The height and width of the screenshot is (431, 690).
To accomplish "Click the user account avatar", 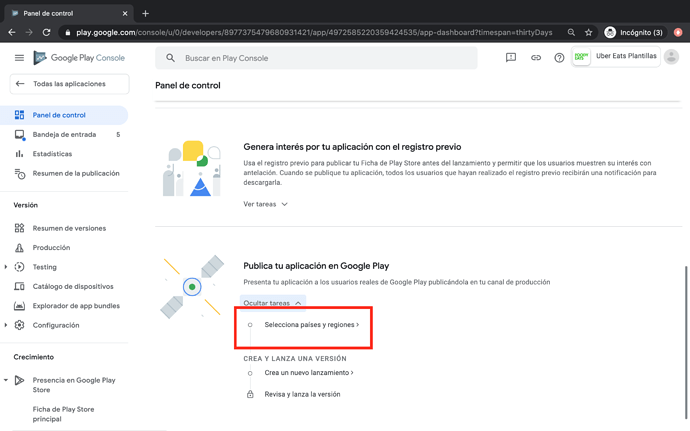I will (671, 57).
